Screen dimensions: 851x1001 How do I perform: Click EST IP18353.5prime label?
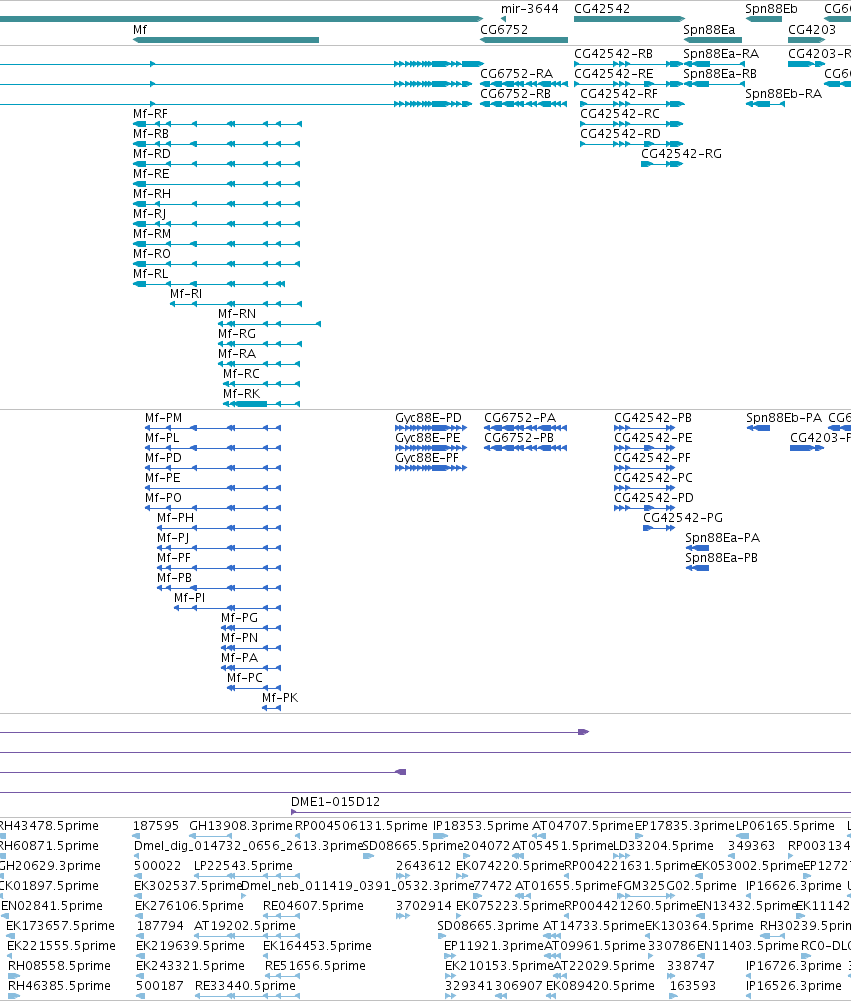coord(481,826)
